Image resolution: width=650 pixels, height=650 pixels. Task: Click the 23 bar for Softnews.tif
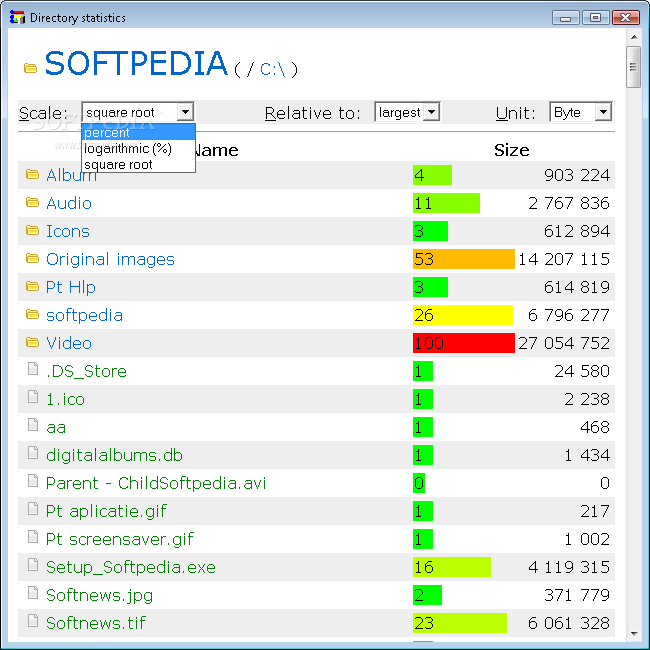[460, 623]
